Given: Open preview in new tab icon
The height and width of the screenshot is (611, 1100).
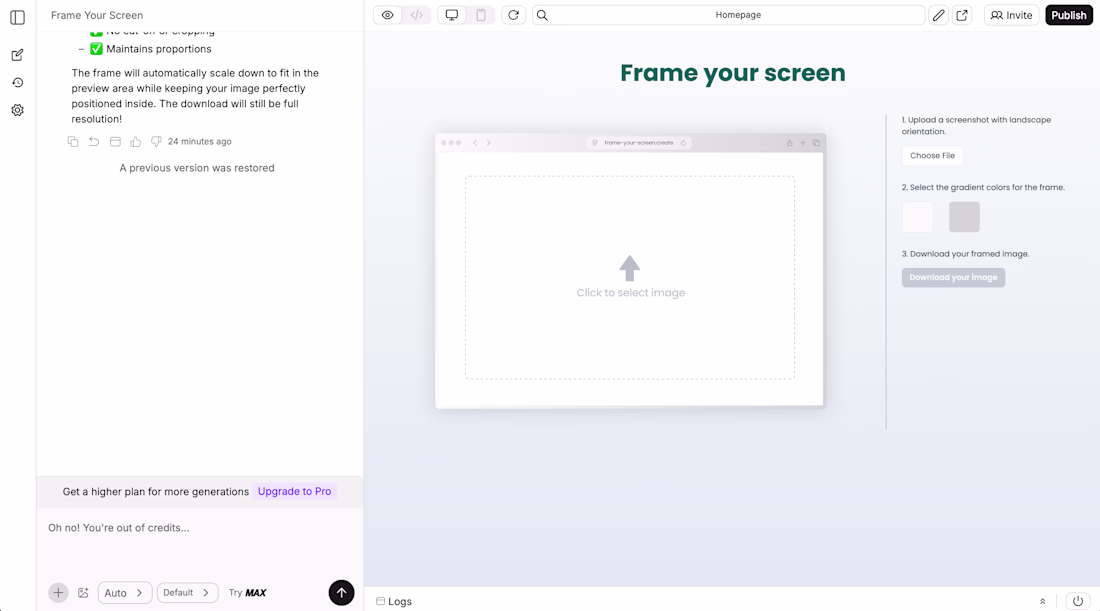Looking at the screenshot, I should 962,15.
